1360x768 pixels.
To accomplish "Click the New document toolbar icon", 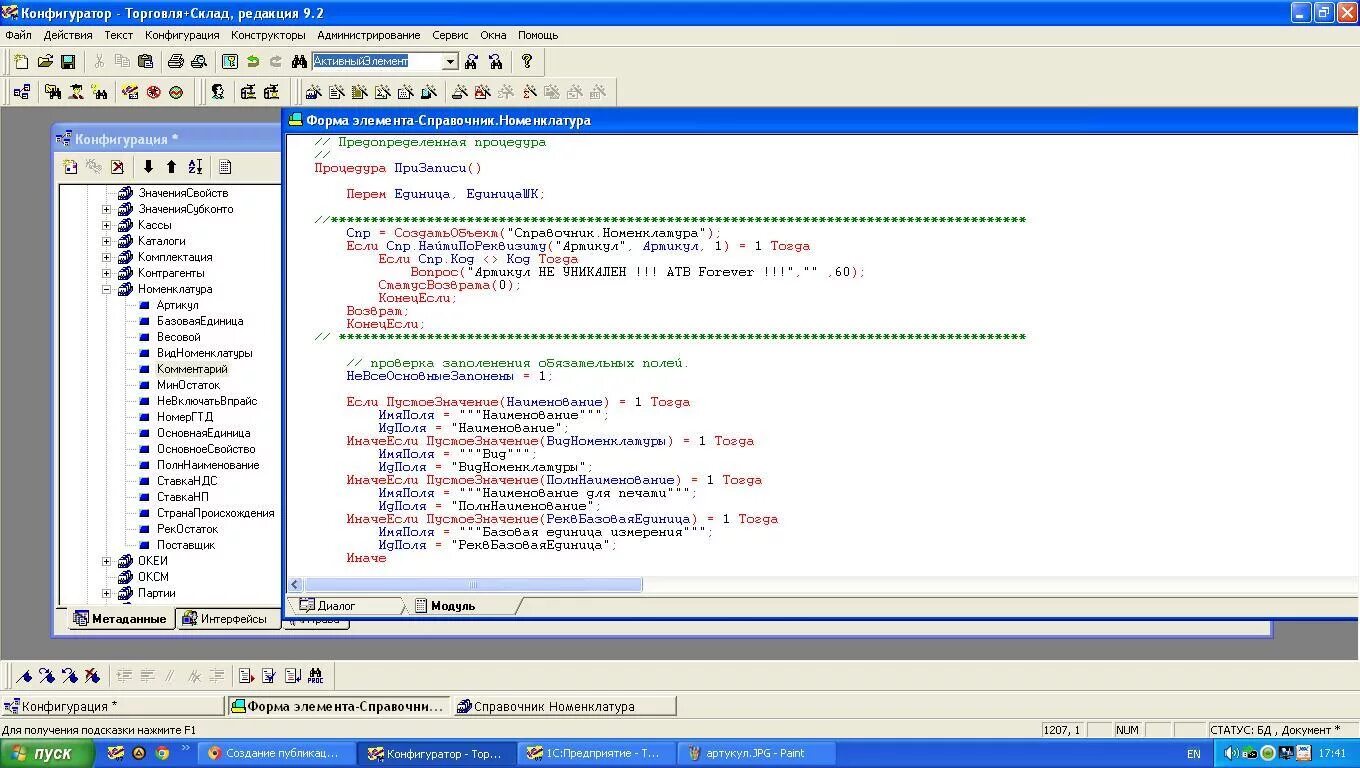I will (x=21, y=62).
